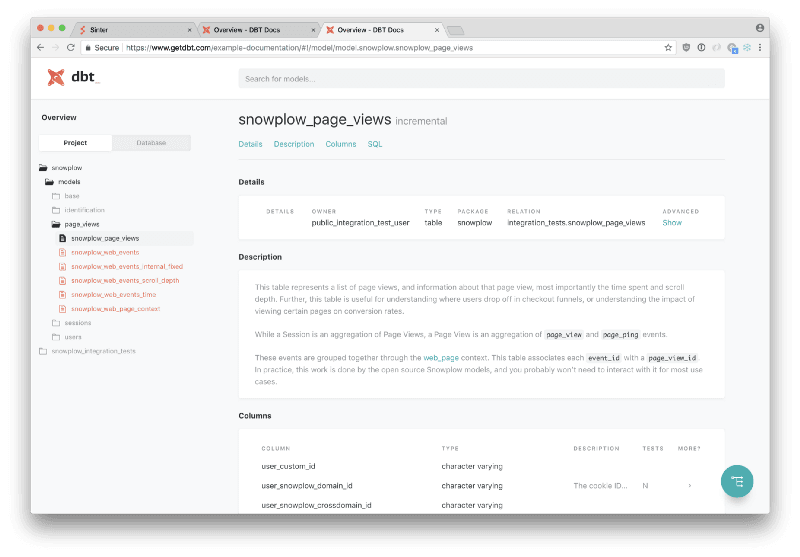Image resolution: width=800 pixels, height=557 pixels.
Task: Switch sidebar to Project view
Action: click(x=75, y=143)
